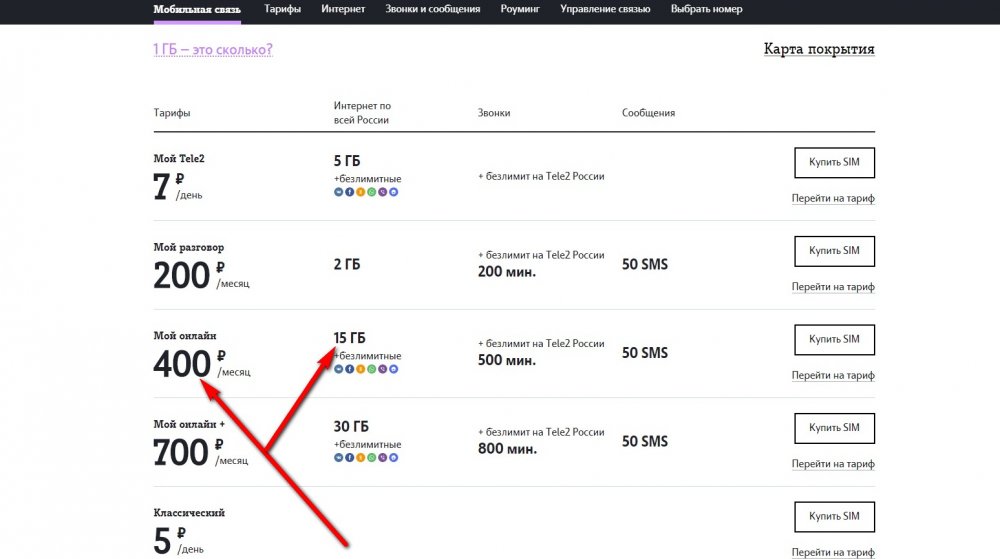Click the WhatsApp icon in Мой Tele2 row
This screenshot has height=559, width=1000.
click(x=371, y=191)
